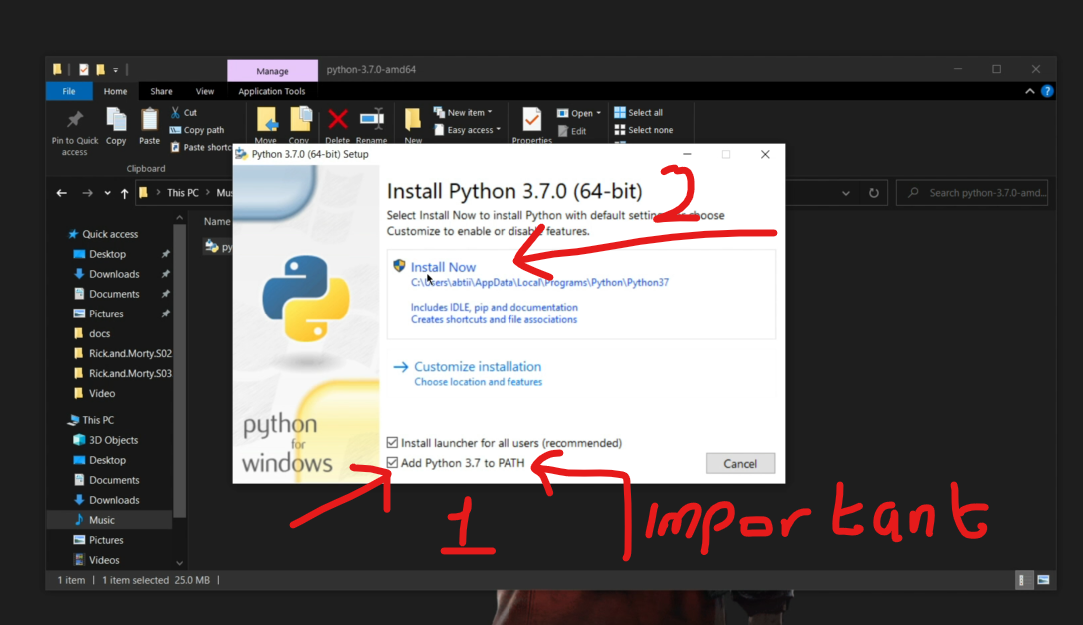Screen dimensions: 1083x625
Task: Switch to details view icon
Action: click(1022, 580)
